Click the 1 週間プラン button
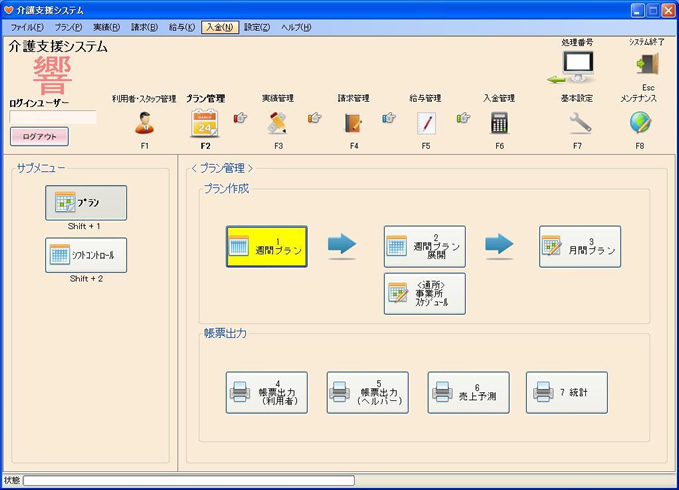 (266, 246)
